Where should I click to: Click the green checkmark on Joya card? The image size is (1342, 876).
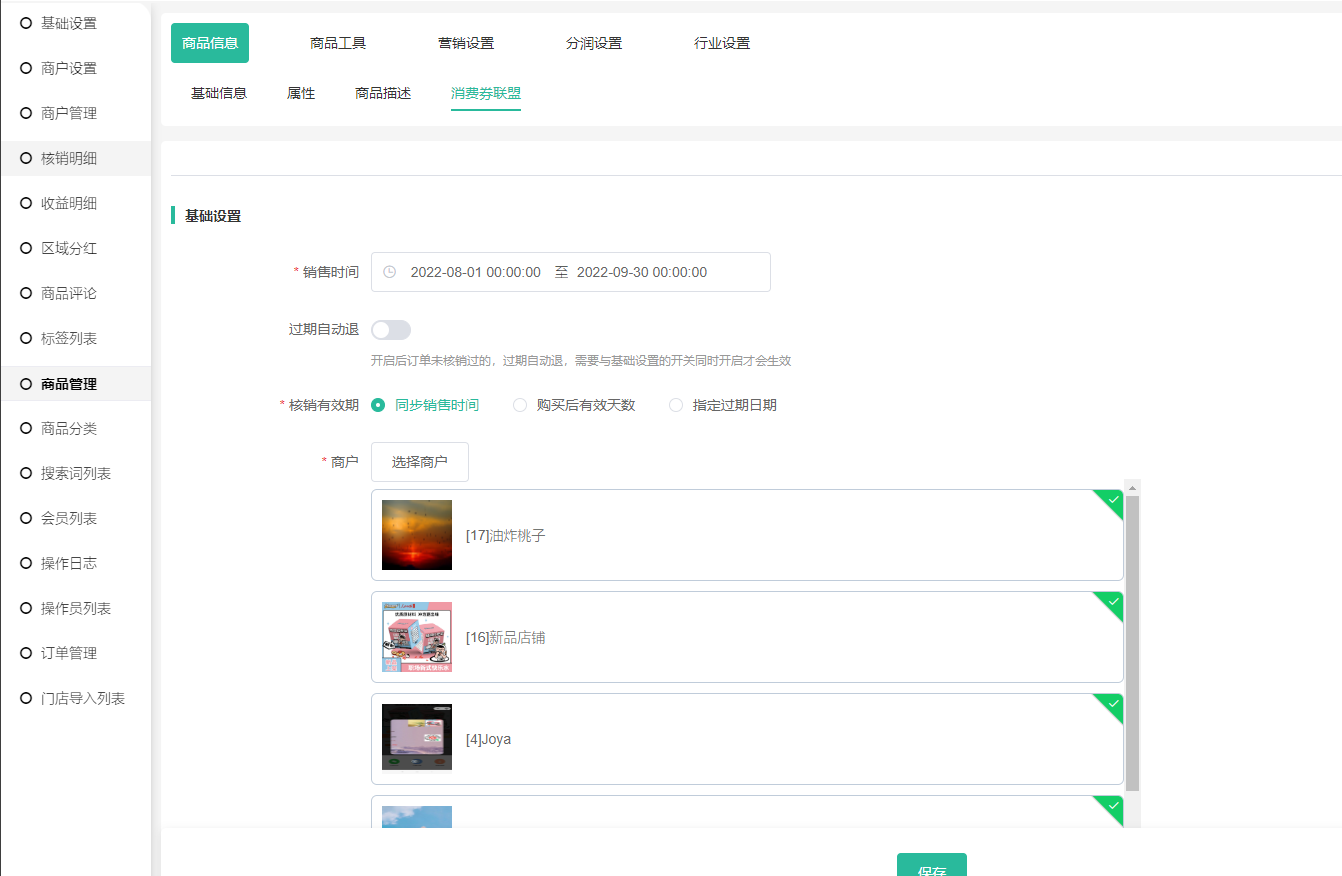1112,704
